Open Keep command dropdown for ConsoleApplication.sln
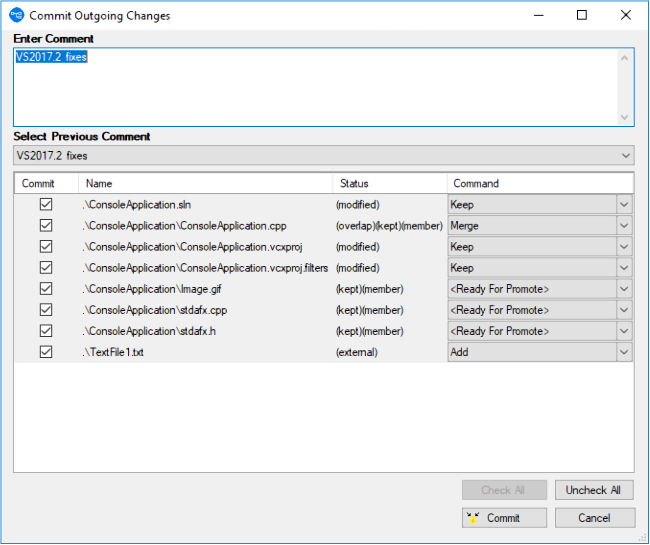The width and height of the screenshot is (650, 545). (624, 204)
